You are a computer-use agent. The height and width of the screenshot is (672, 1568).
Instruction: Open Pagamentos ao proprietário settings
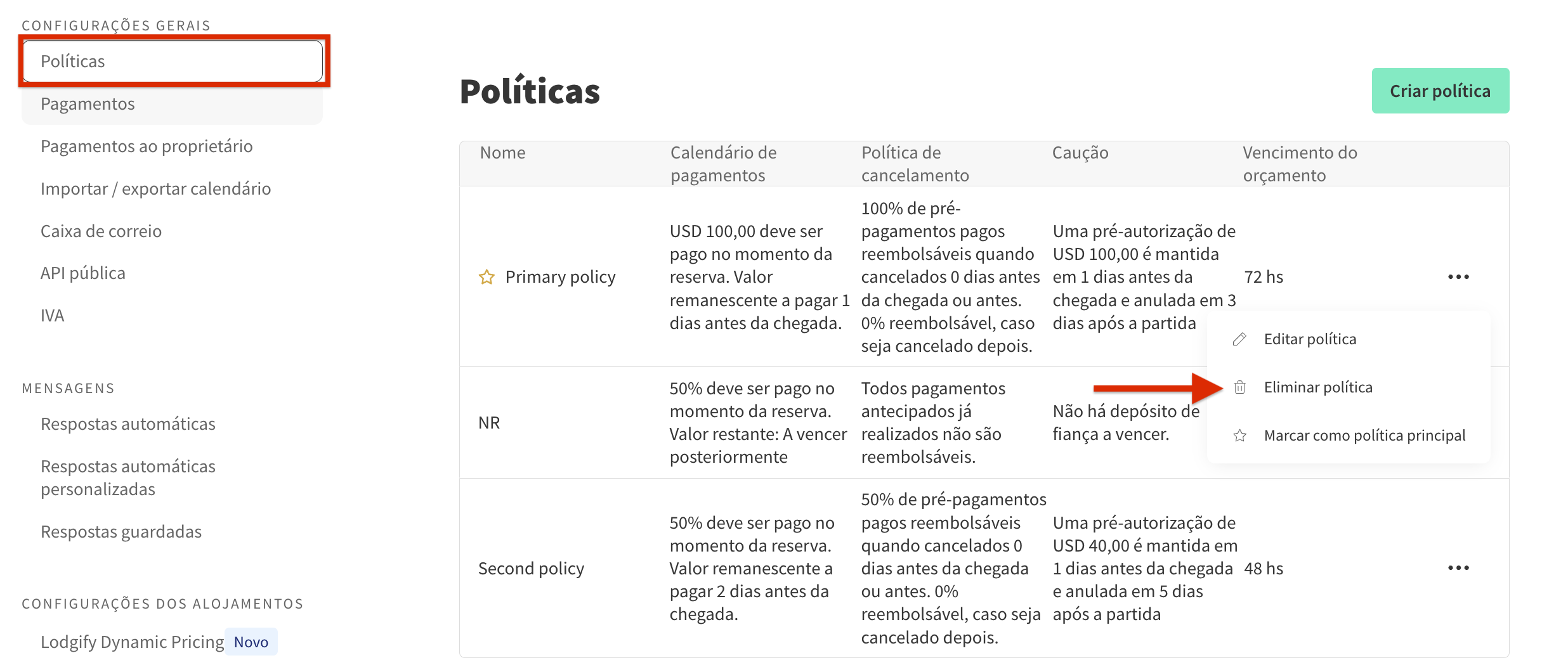click(147, 146)
